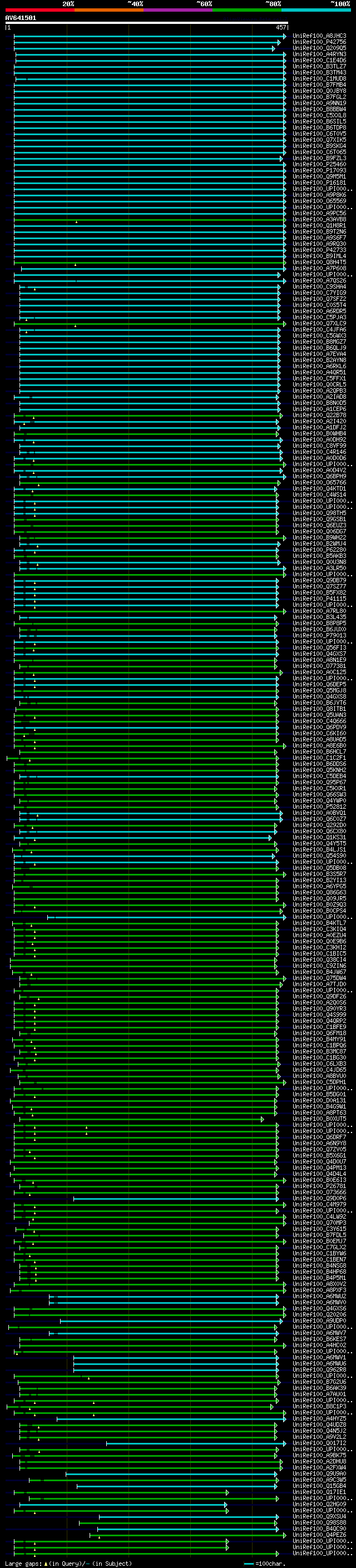The image size is (356, 1568).
Task: Click the UniRef100_C4M979 entry
Action: (319, 1205)
